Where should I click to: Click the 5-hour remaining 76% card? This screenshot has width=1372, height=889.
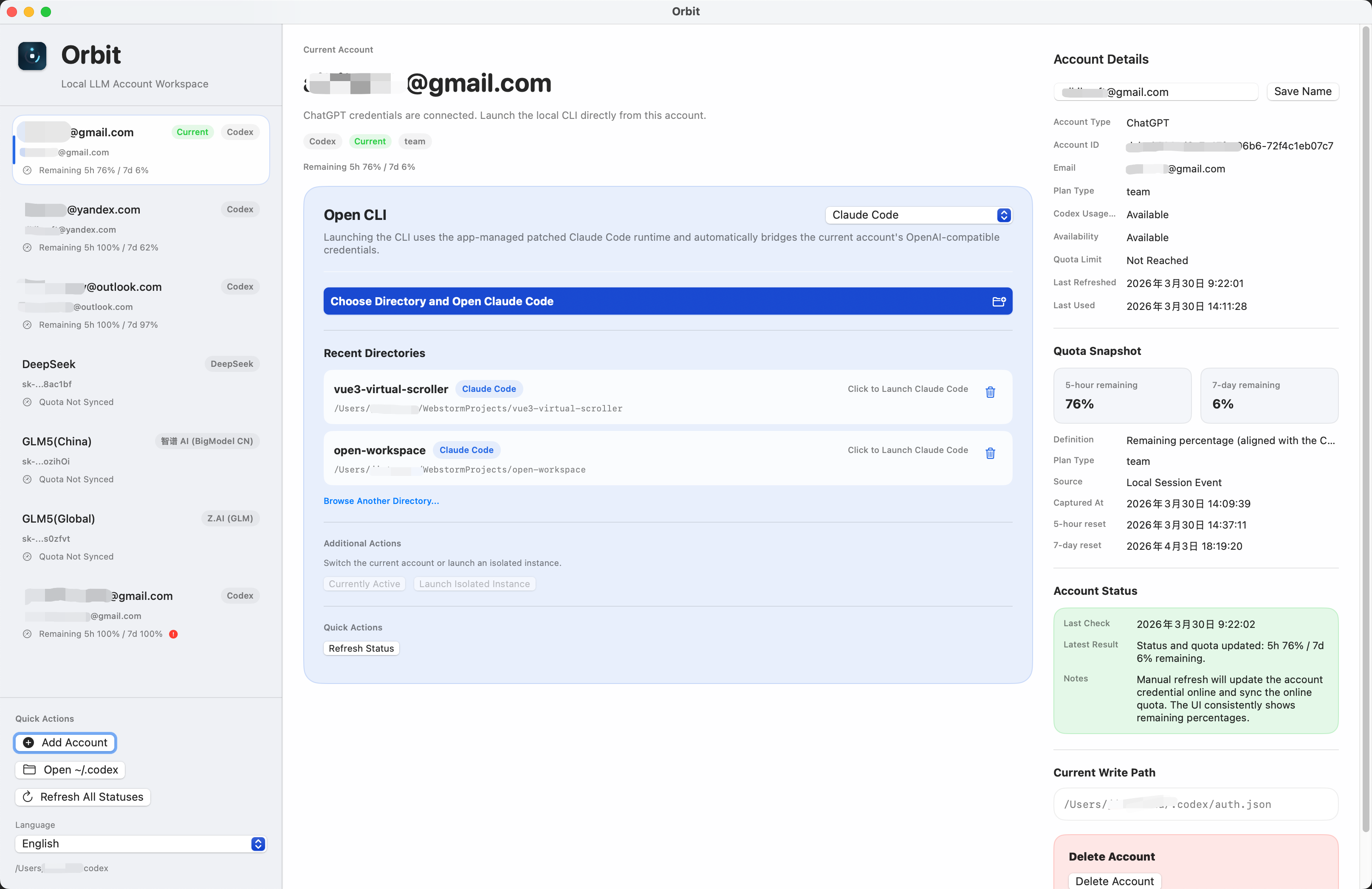[1122, 396]
